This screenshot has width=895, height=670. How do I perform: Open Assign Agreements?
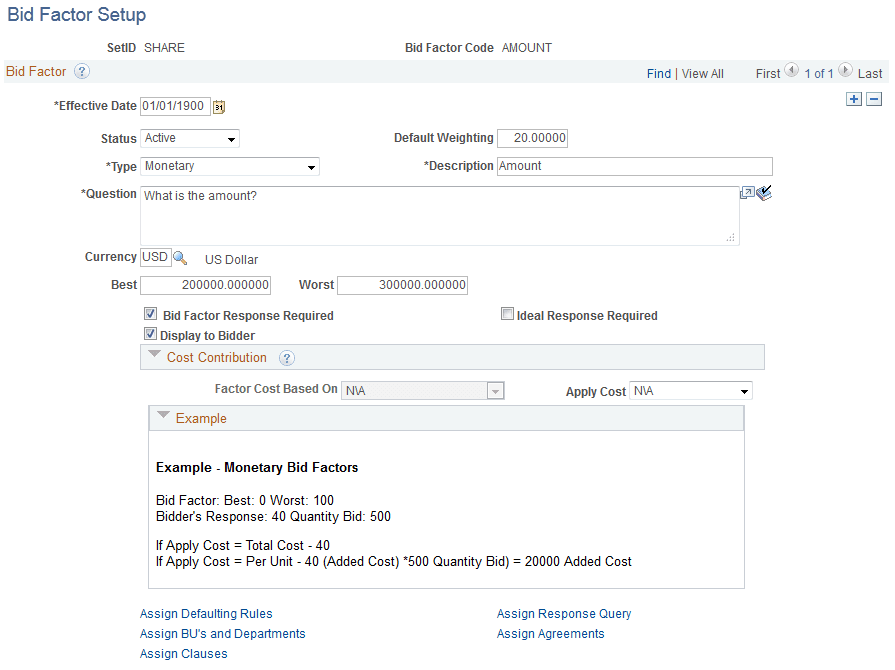pyautogui.click(x=550, y=633)
